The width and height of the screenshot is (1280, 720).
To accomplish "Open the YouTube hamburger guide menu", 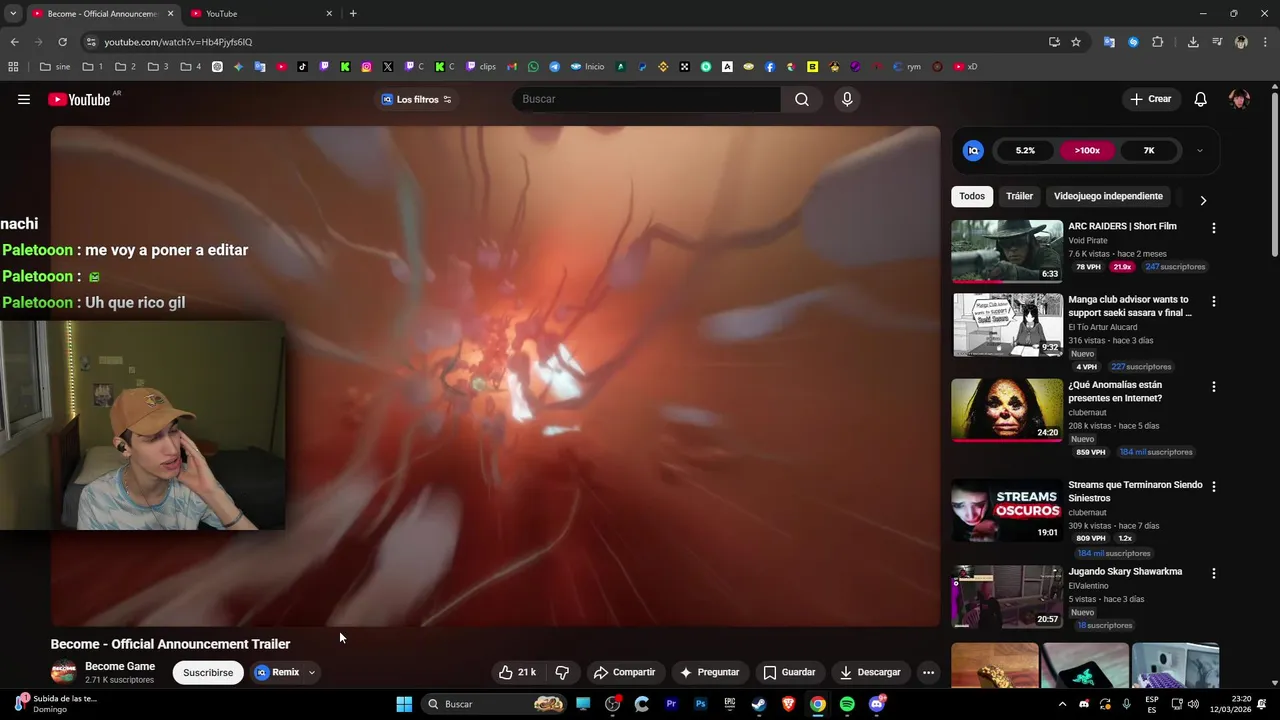I will point(24,99).
